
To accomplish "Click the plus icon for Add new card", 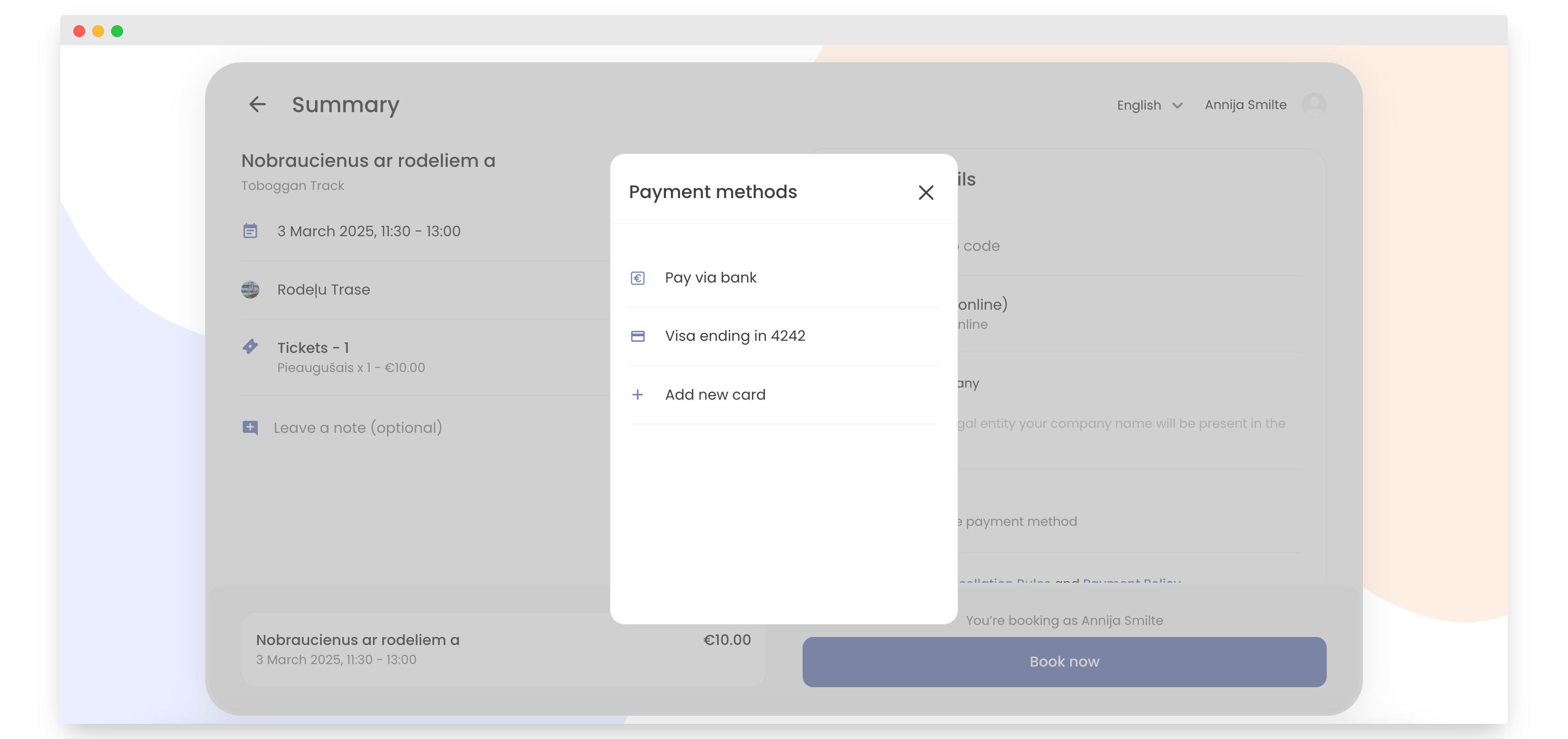I will pyautogui.click(x=637, y=395).
